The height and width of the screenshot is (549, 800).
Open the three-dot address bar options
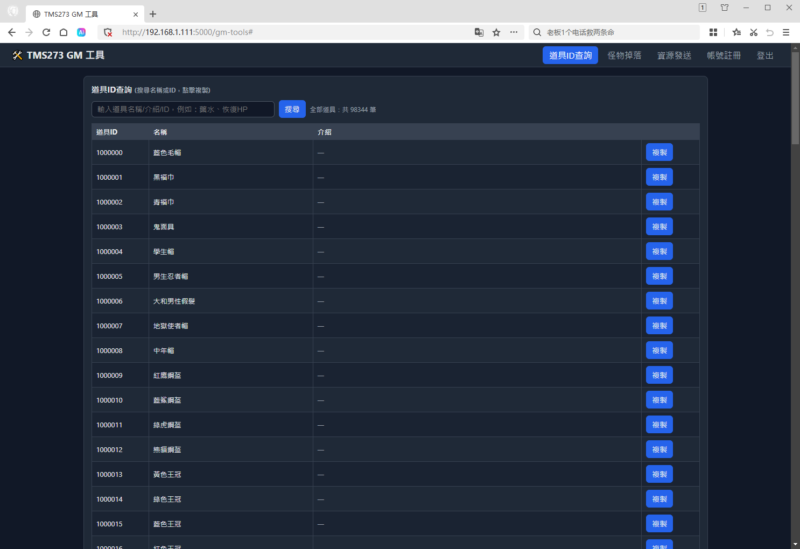(x=514, y=32)
